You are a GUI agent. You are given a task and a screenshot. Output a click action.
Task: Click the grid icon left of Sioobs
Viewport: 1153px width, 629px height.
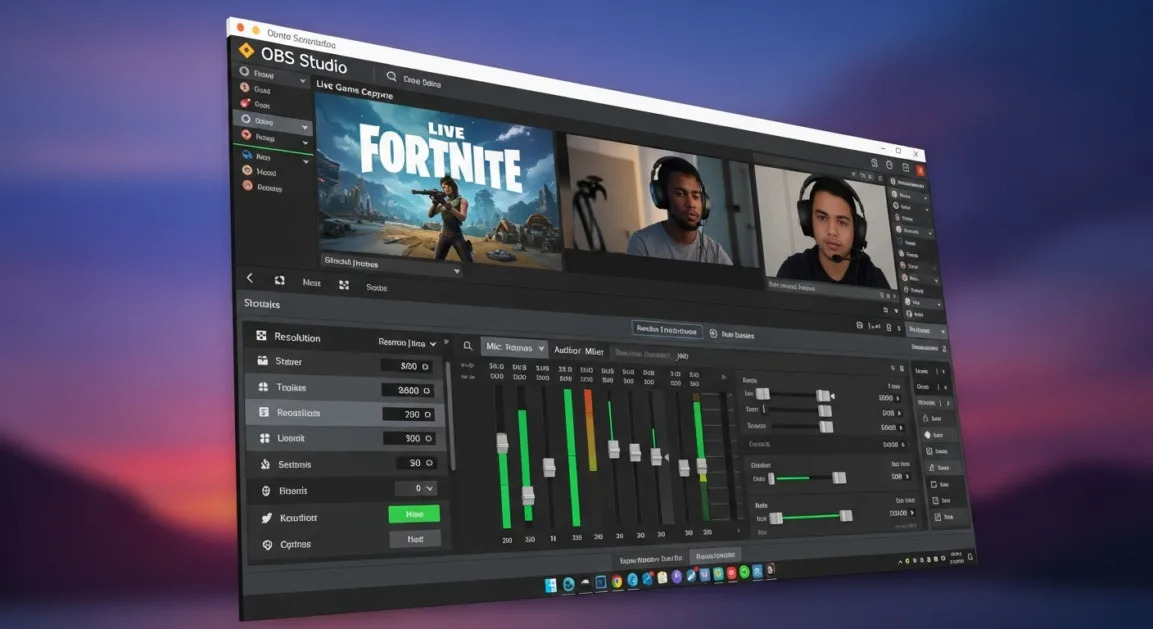click(x=343, y=285)
